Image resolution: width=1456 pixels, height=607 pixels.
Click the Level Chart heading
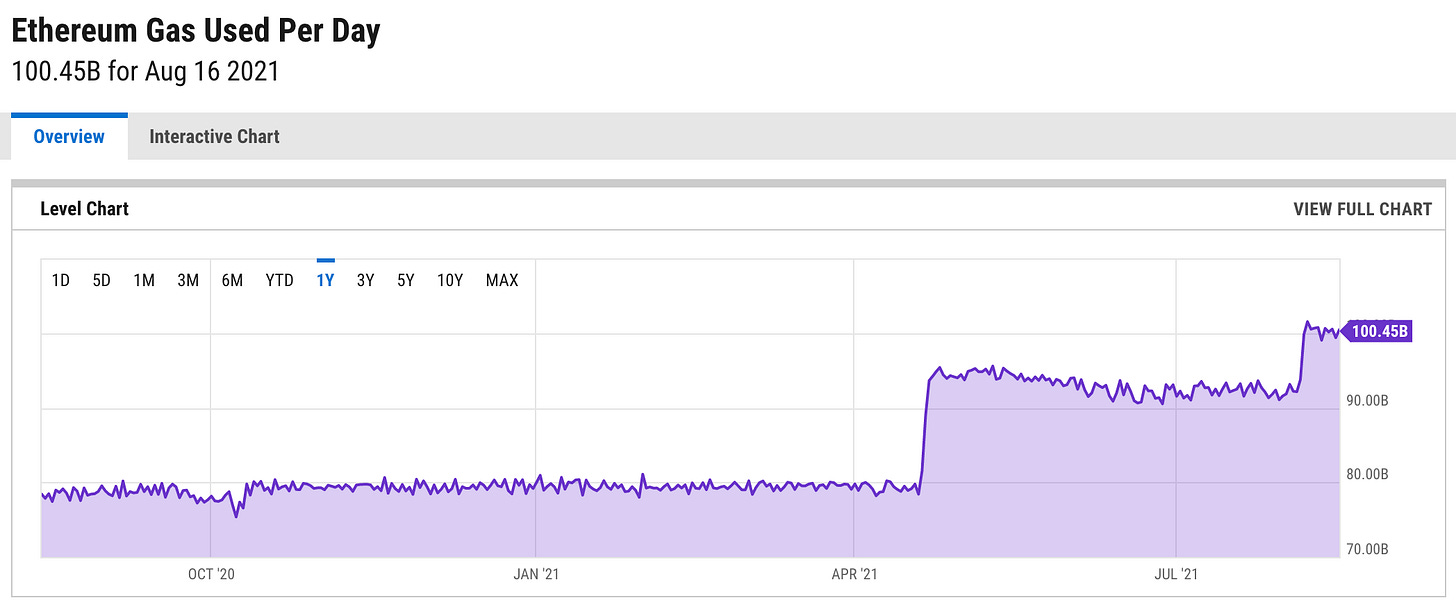(x=84, y=209)
